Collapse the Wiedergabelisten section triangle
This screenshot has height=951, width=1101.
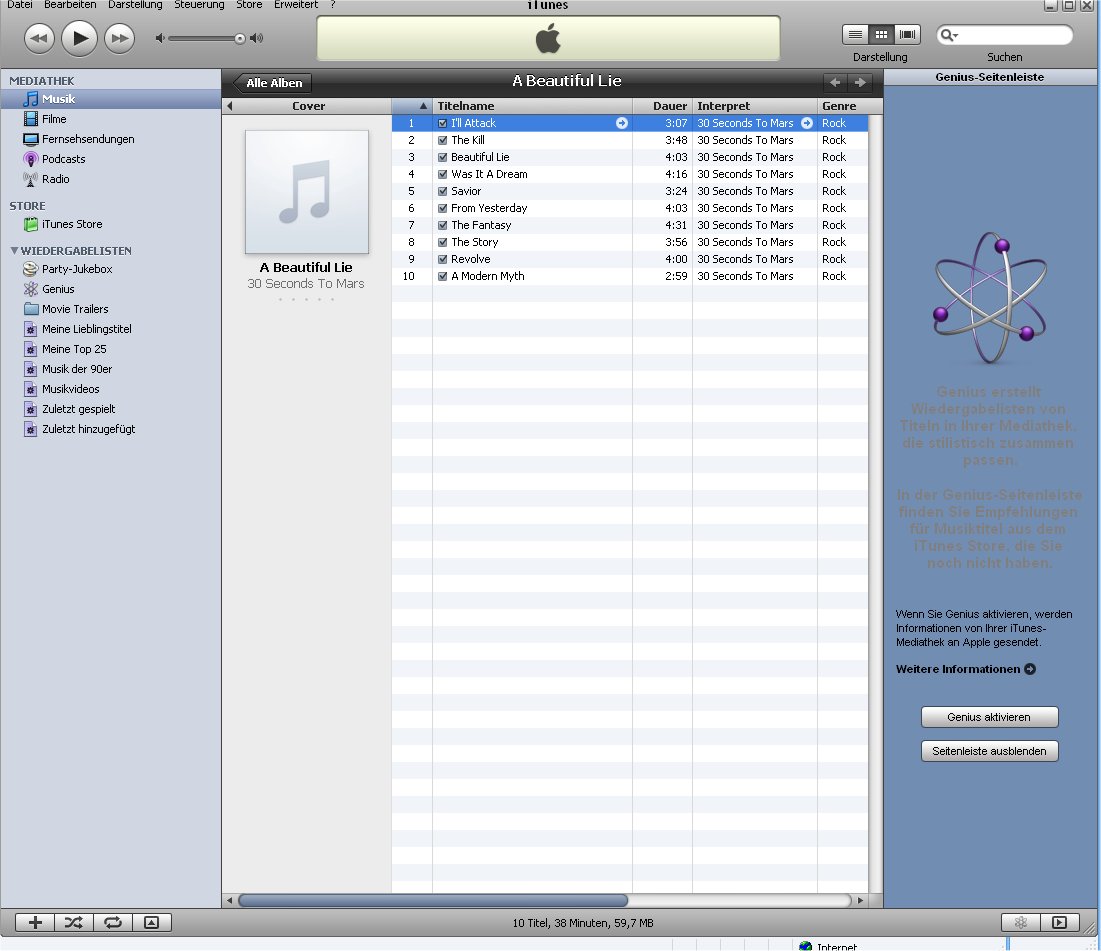point(14,251)
